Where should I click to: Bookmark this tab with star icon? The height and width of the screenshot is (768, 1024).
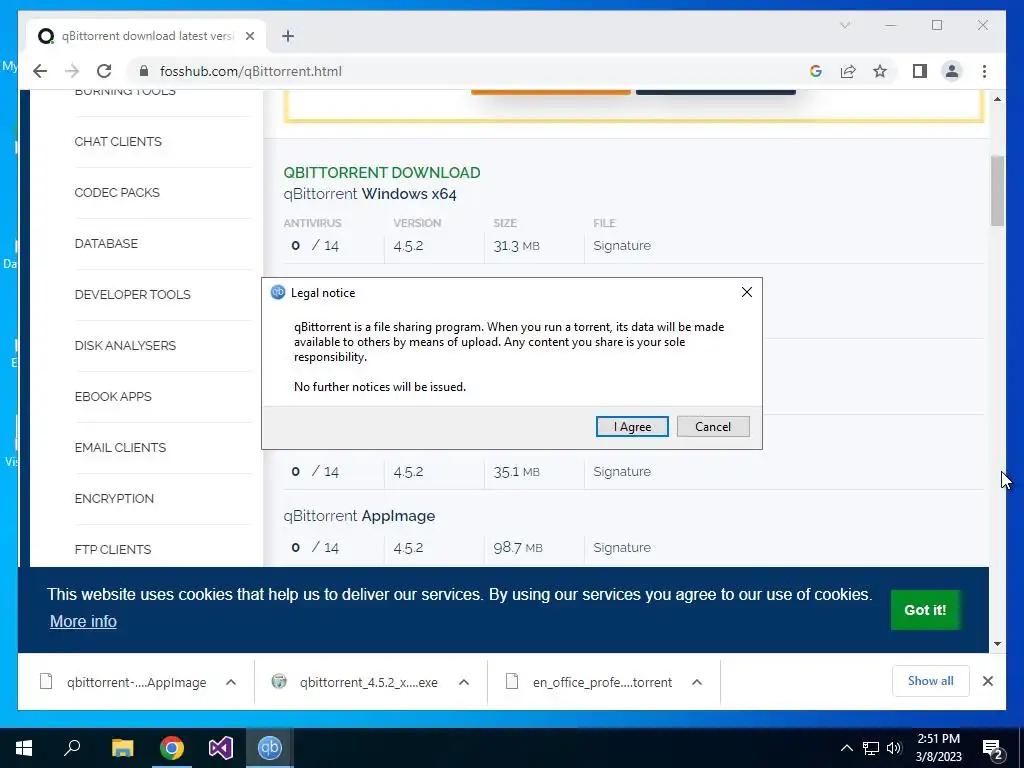pyautogui.click(x=880, y=71)
